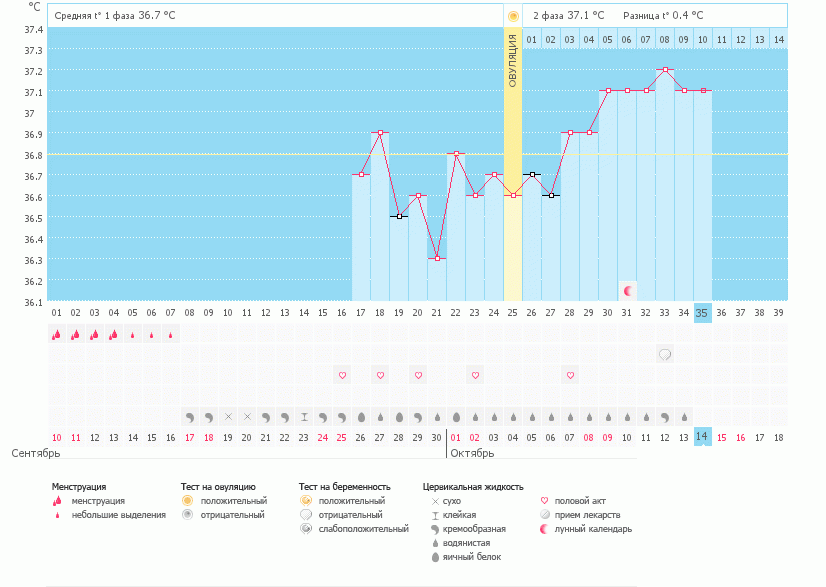
Task: Click the egg white fluid icon on September 28
Action: (x=399, y=417)
